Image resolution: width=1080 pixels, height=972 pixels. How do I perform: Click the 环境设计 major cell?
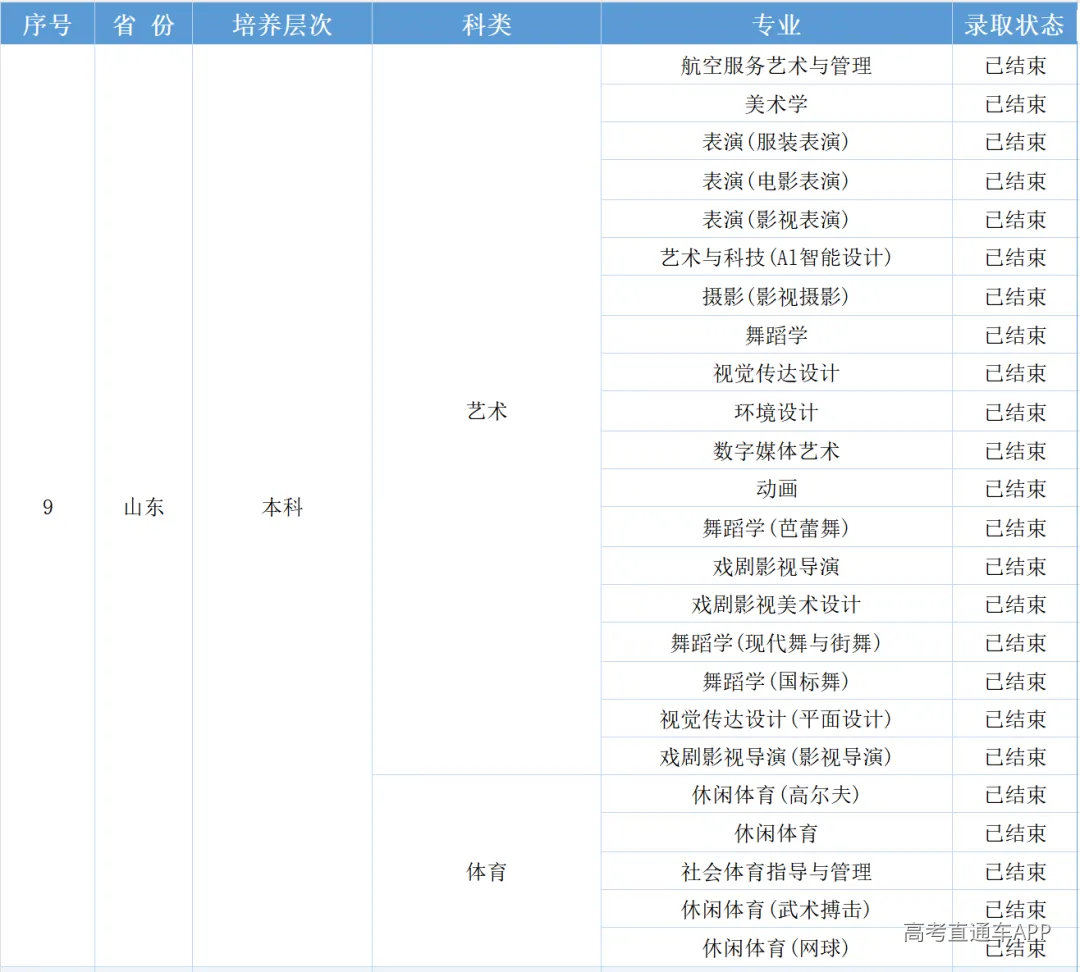(x=776, y=413)
